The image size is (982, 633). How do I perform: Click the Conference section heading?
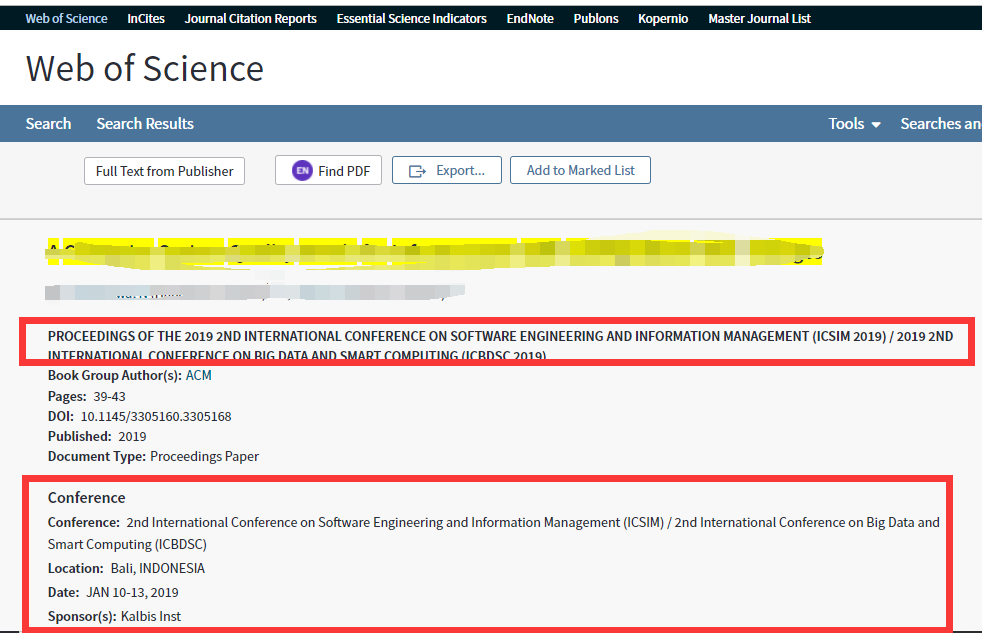coord(86,498)
